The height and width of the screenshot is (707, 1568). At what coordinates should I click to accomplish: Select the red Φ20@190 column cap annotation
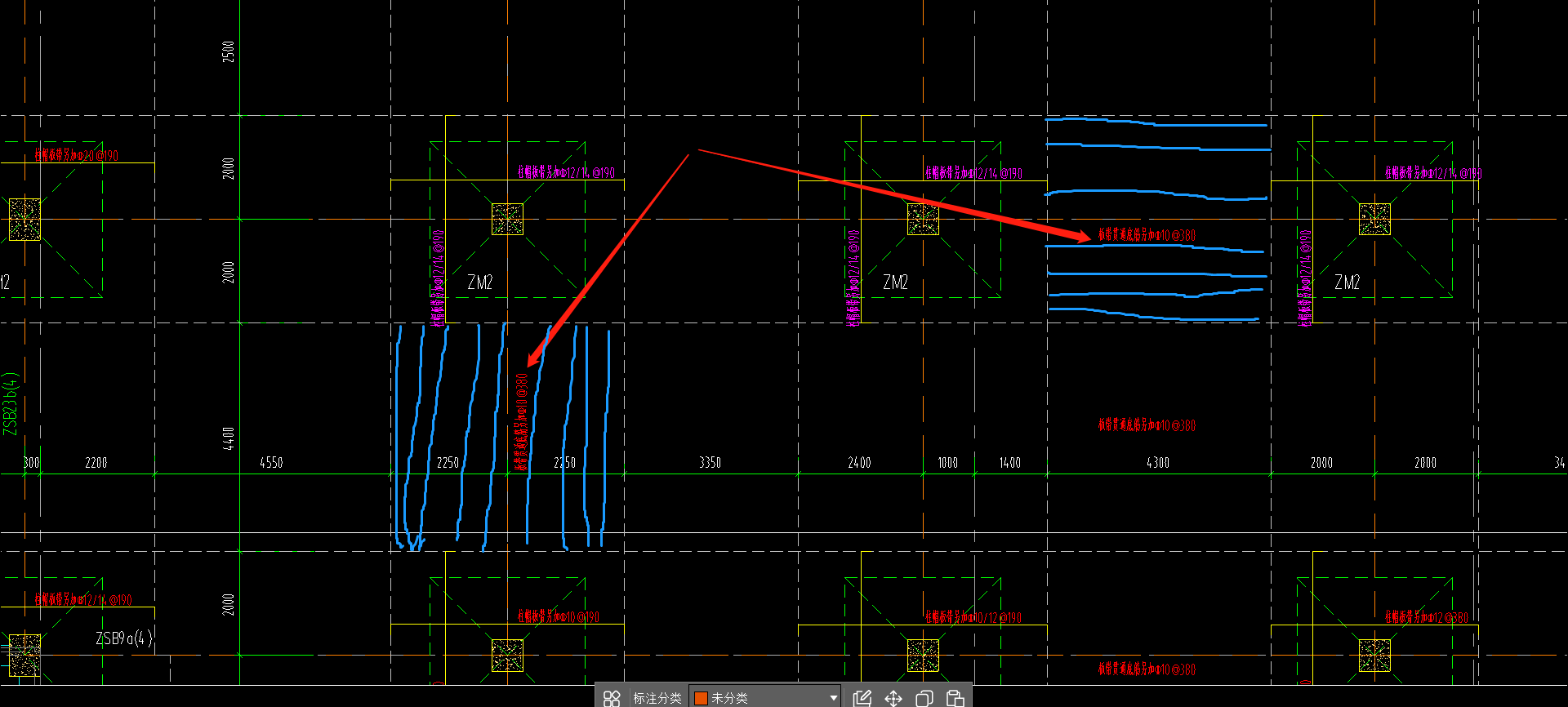76,155
